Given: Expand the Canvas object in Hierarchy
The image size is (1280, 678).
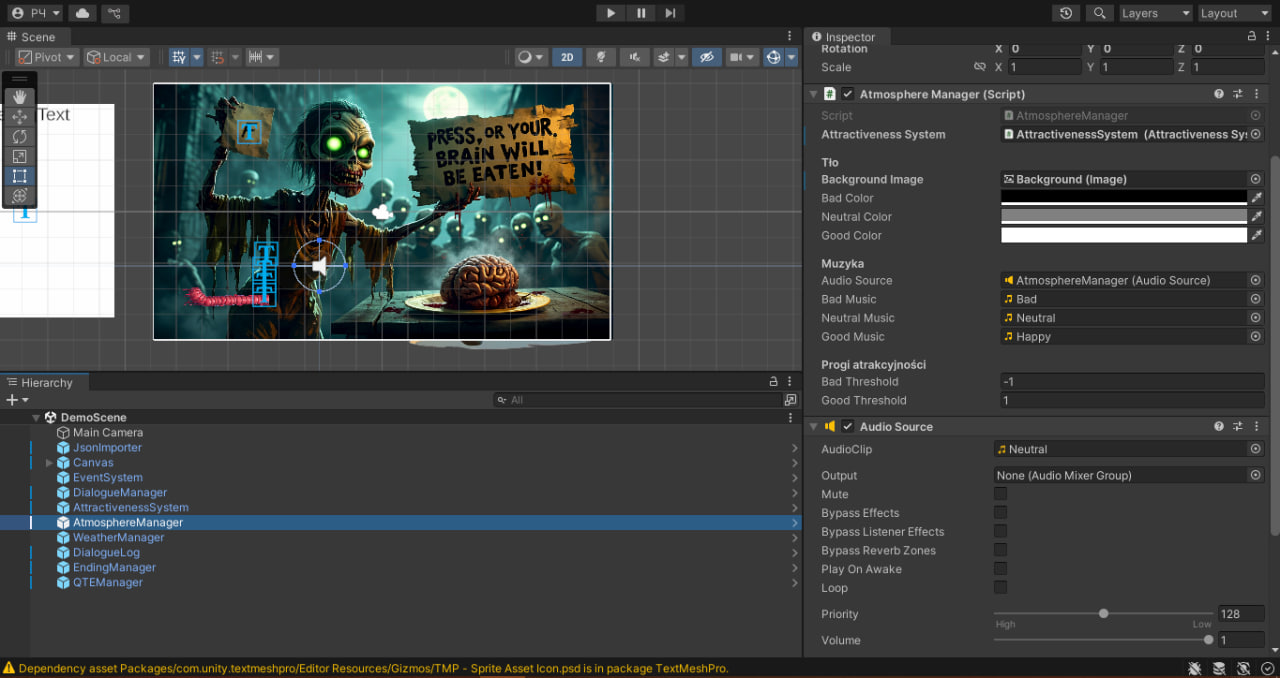Looking at the screenshot, I should pyautogui.click(x=49, y=463).
